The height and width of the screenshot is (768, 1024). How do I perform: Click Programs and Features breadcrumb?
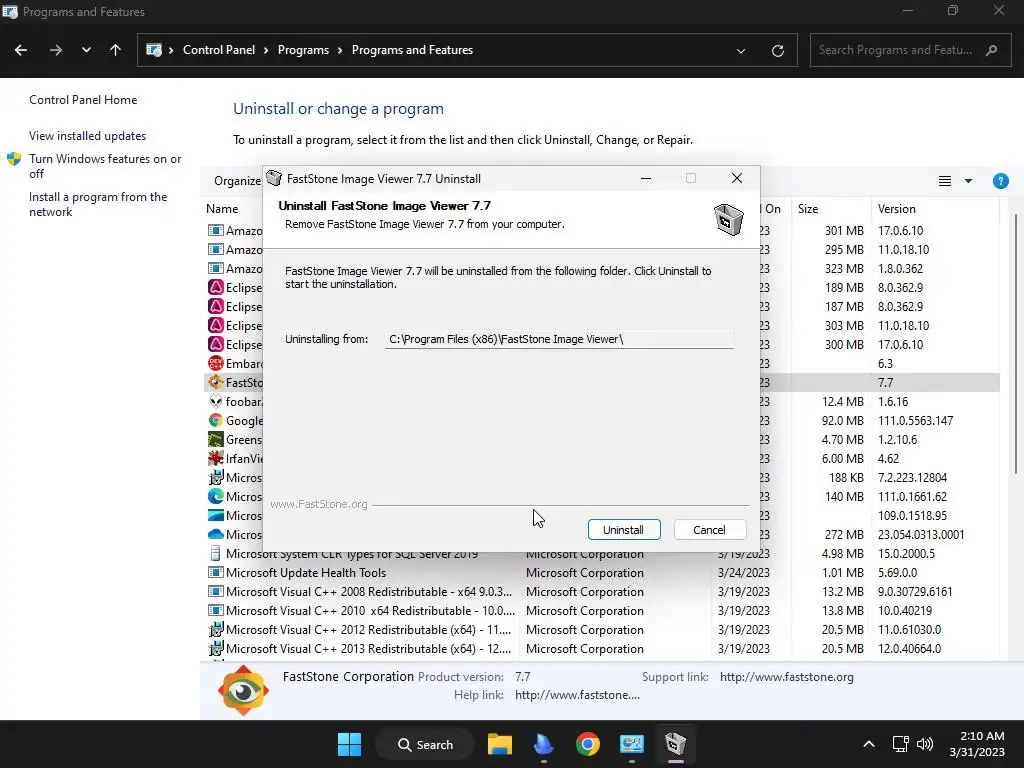click(x=412, y=50)
